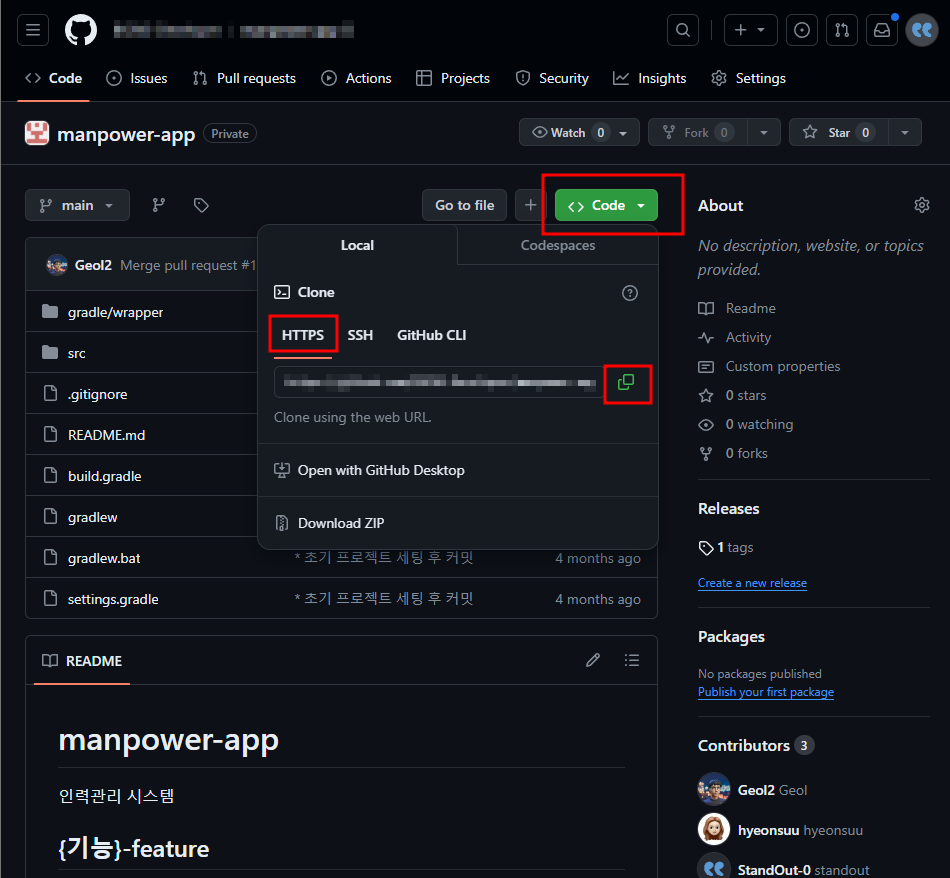Open the user avatar menu
The image size is (950, 878).
[922, 30]
